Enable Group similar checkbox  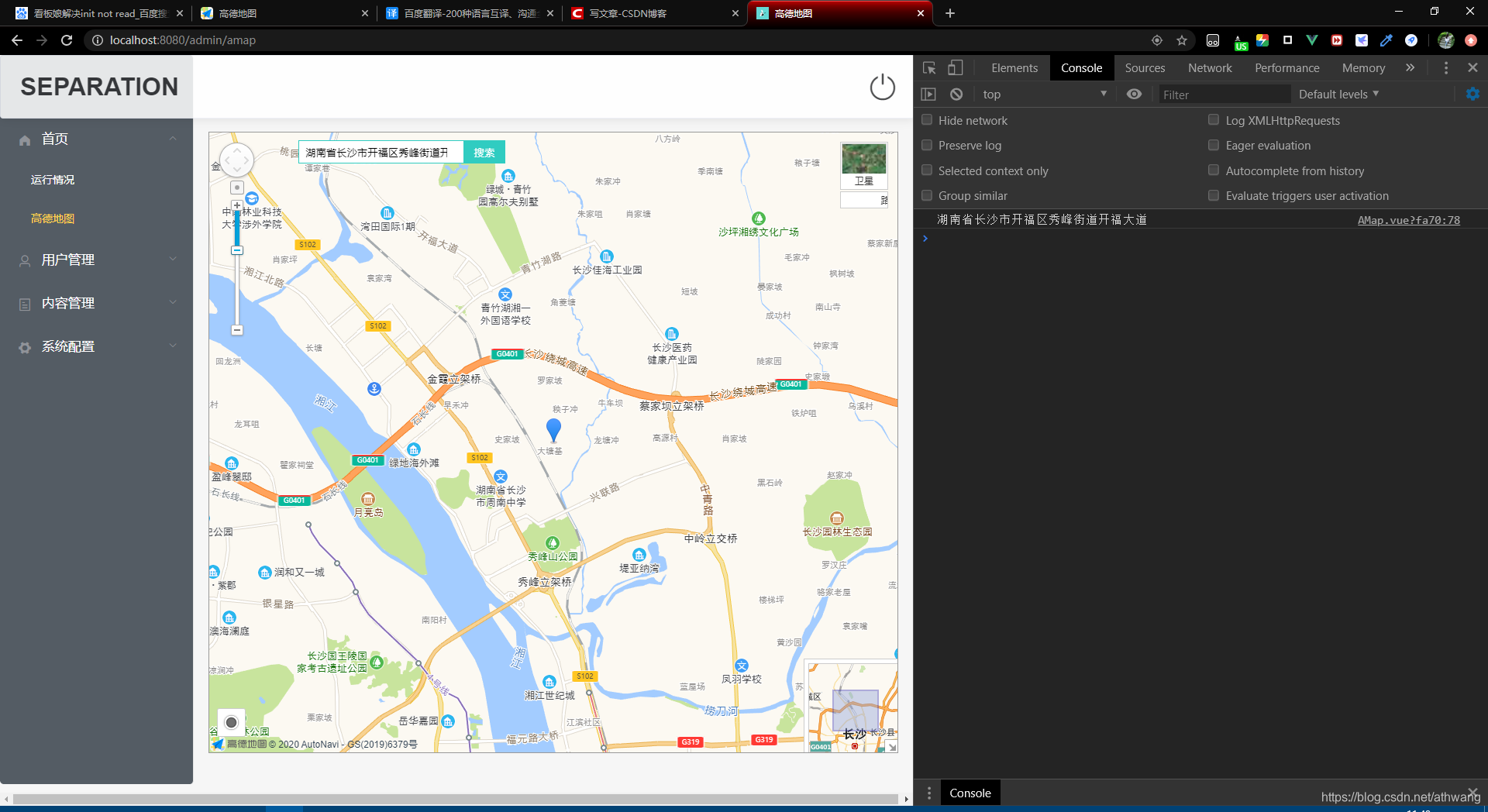[x=927, y=195]
